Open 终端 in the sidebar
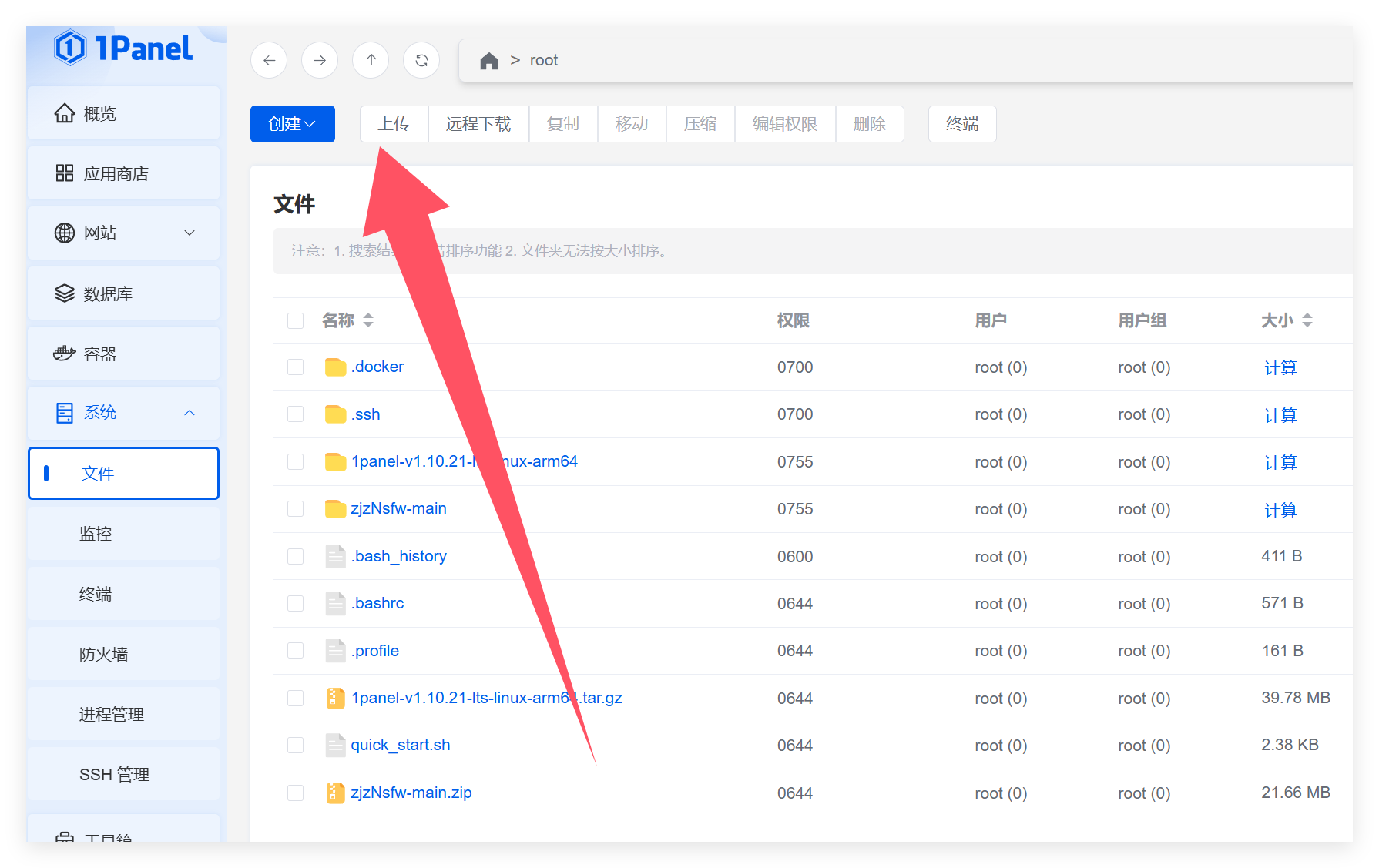The height and width of the screenshot is (868, 1379). pyautogui.click(x=123, y=594)
